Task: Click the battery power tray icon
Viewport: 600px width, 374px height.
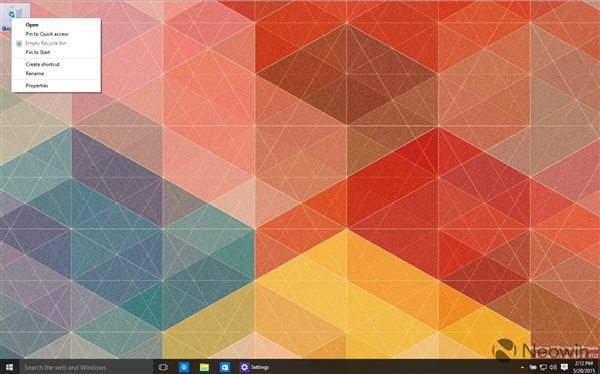Action: (533, 367)
